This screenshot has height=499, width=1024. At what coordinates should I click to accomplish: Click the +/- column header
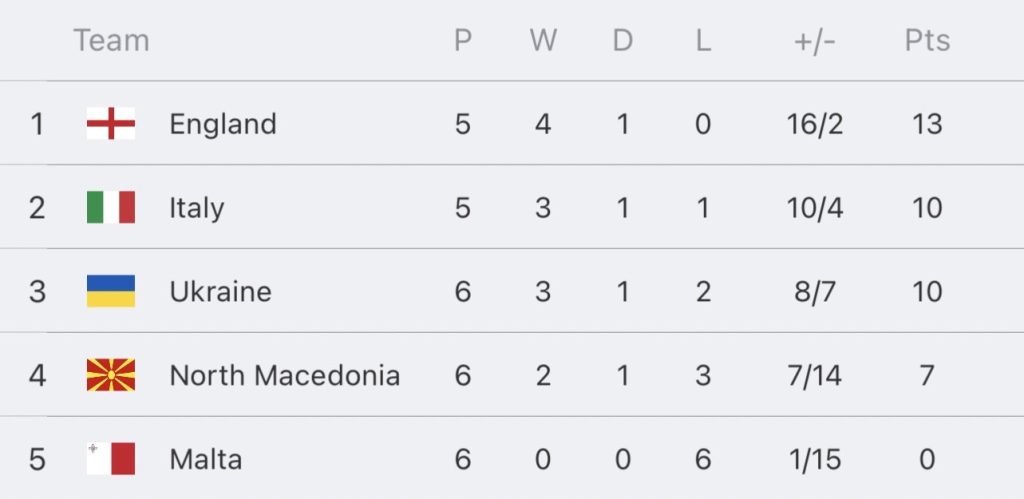[x=815, y=40]
